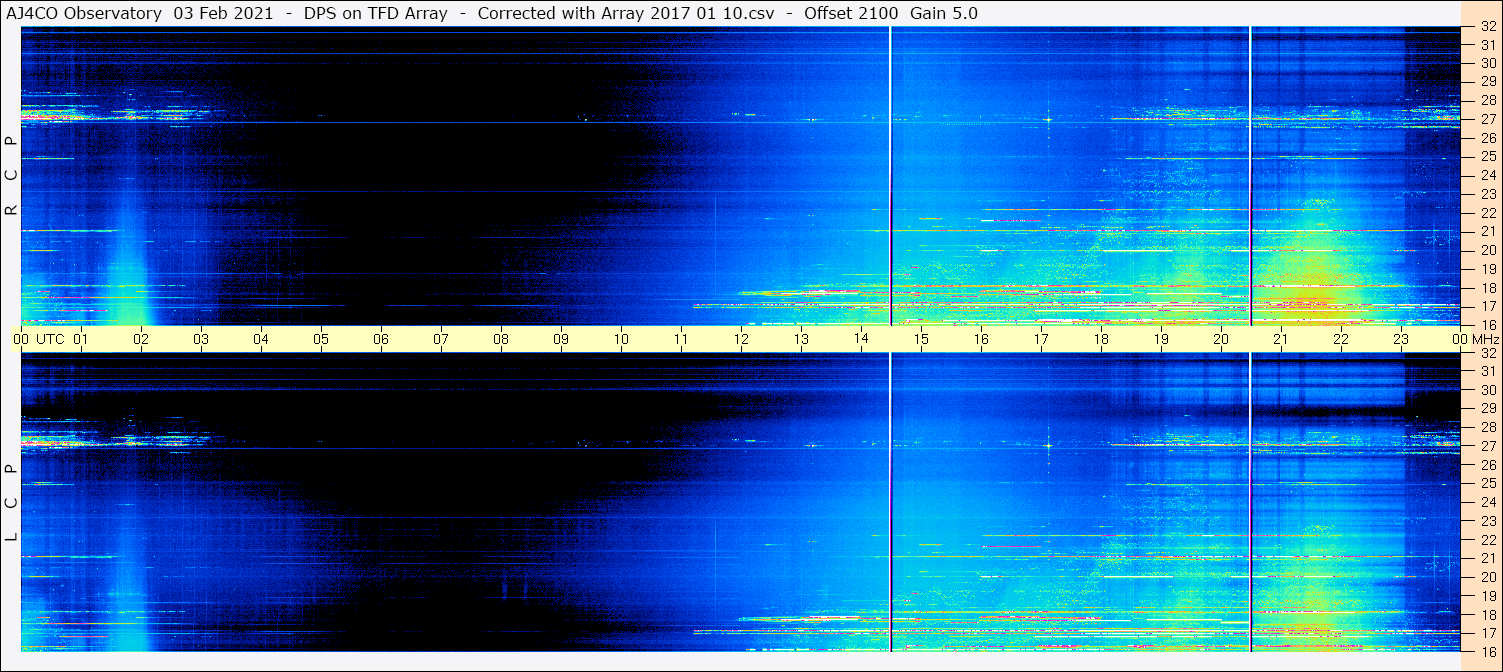Click the 32 MHz label of LCP panel
The width and height of the screenshot is (1503, 672).
pos(1487,353)
